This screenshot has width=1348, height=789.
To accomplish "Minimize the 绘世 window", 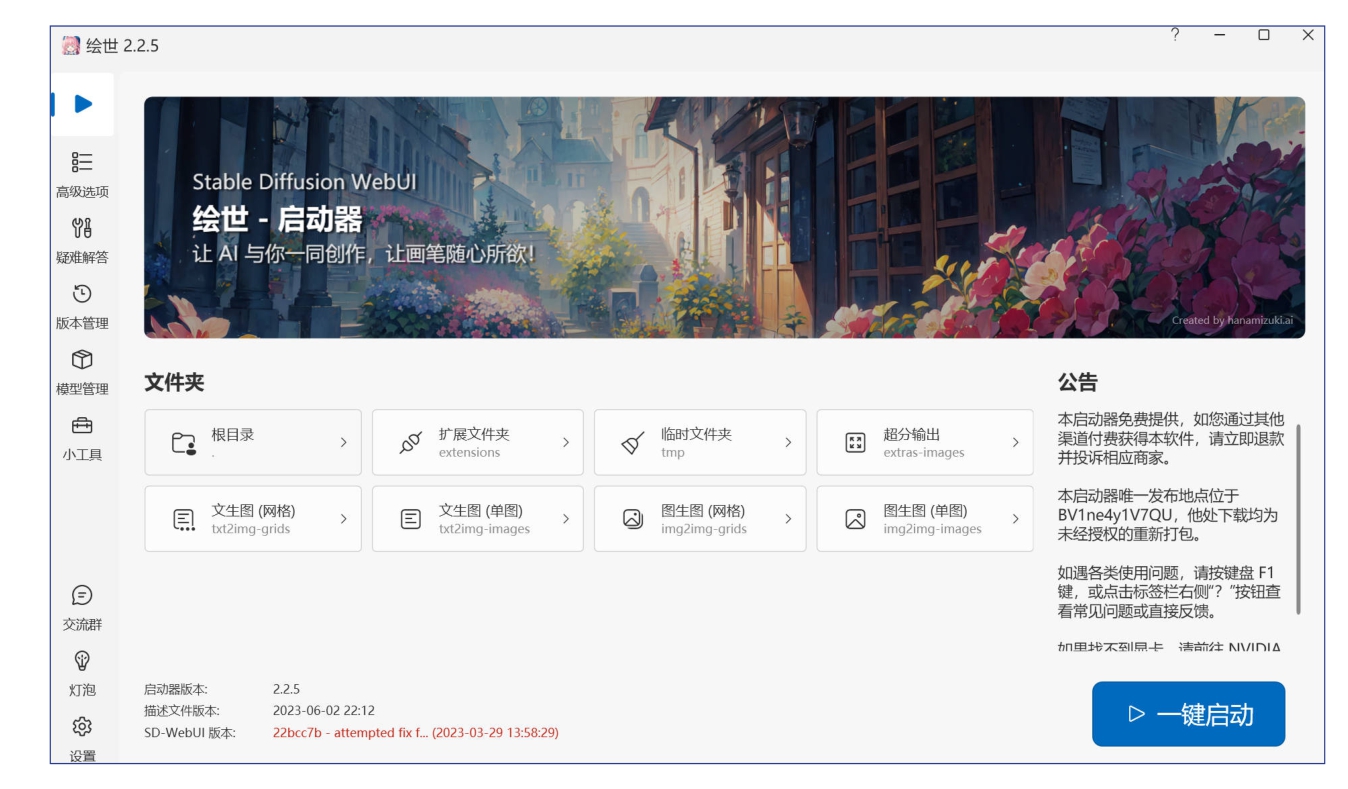I will 1219,35.
